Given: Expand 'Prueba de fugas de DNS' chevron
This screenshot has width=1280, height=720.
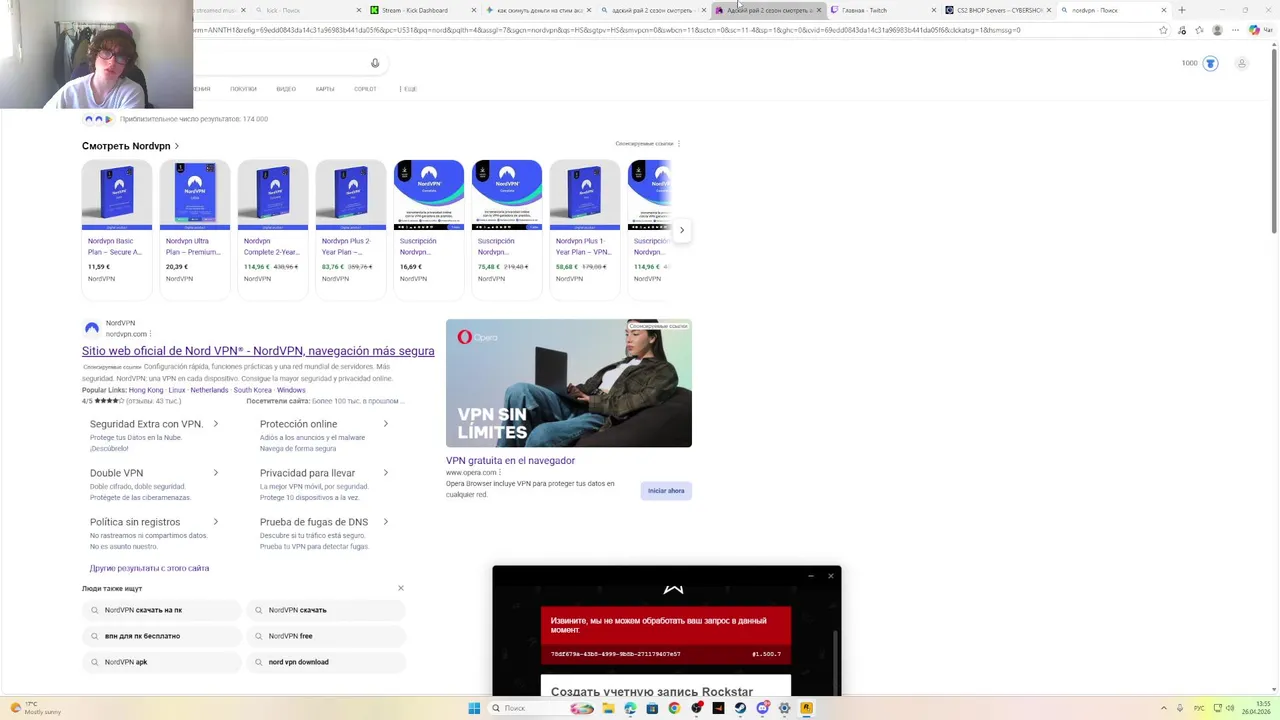Looking at the screenshot, I should (x=386, y=522).
